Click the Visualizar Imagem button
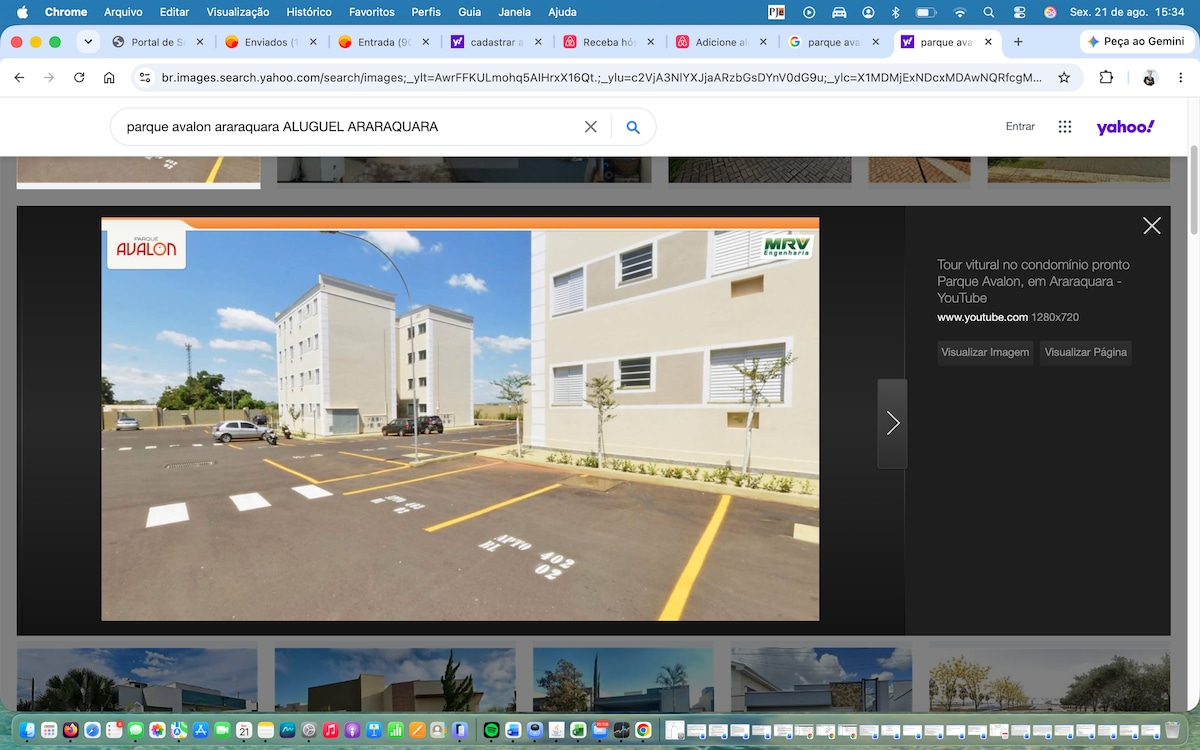The image size is (1200, 750). coord(985,352)
